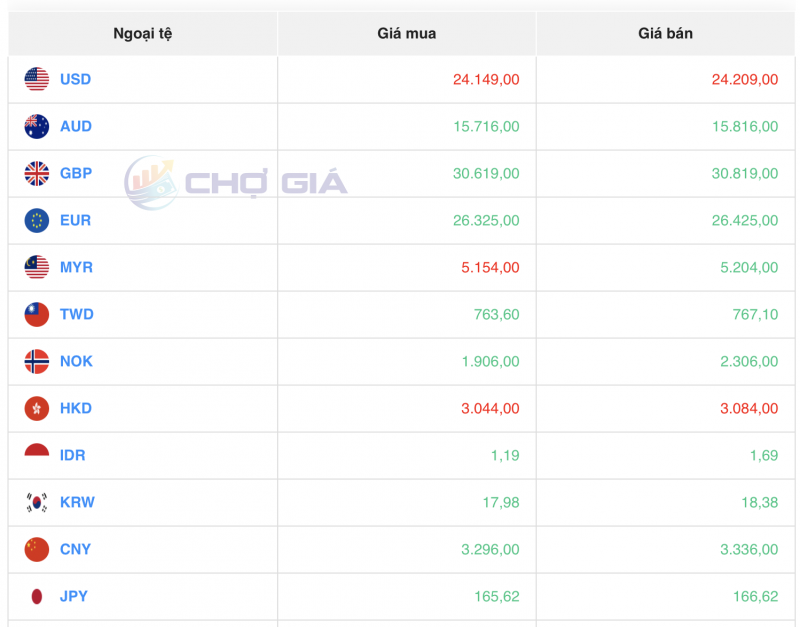
Task: Click the Giá mua column header
Action: coord(406,33)
